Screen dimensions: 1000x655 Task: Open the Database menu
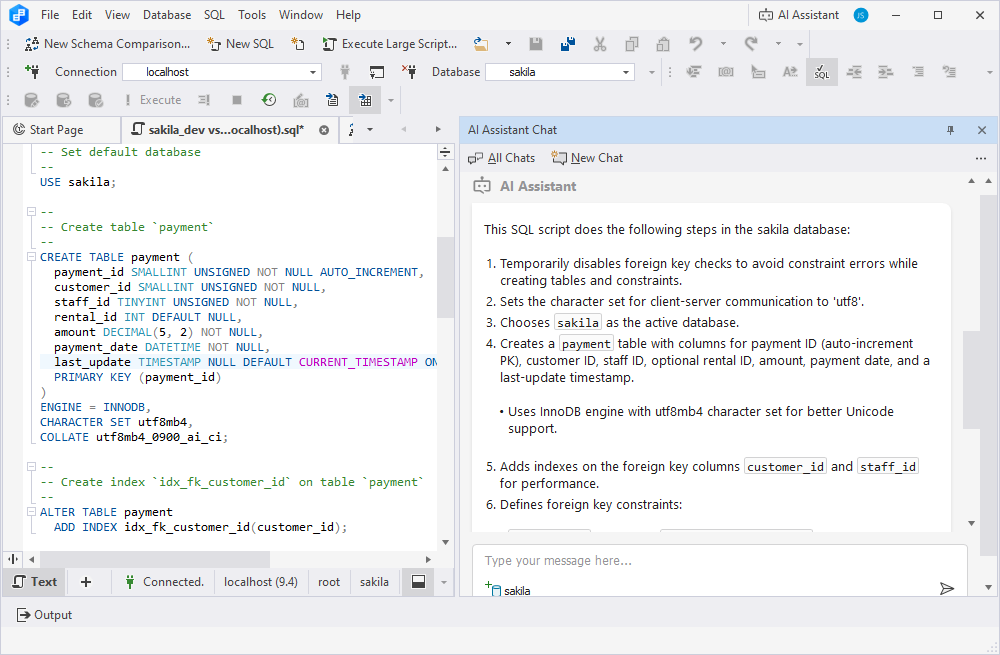[x=166, y=14]
